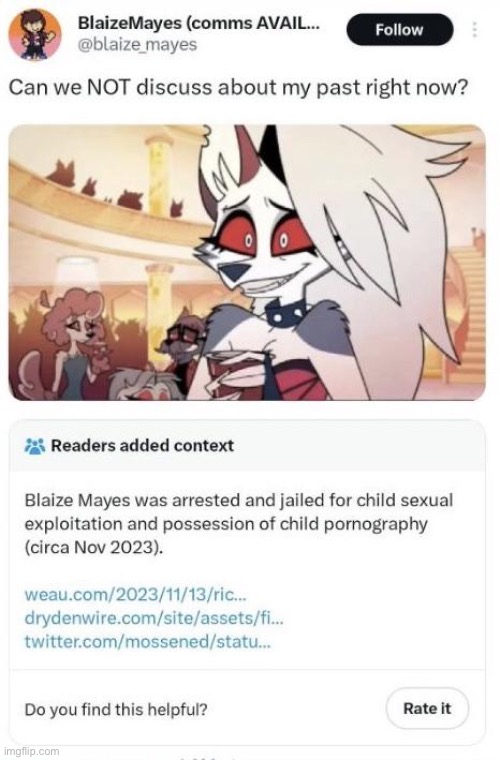Click the community note body text
Screen dimensions: 500x760
(x=239, y=524)
